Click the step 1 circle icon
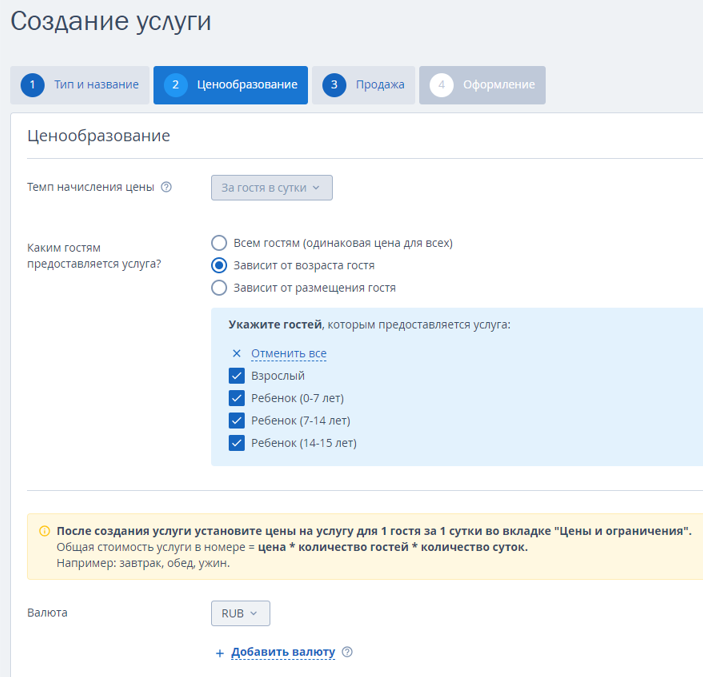The width and height of the screenshot is (703, 677). (x=32, y=85)
